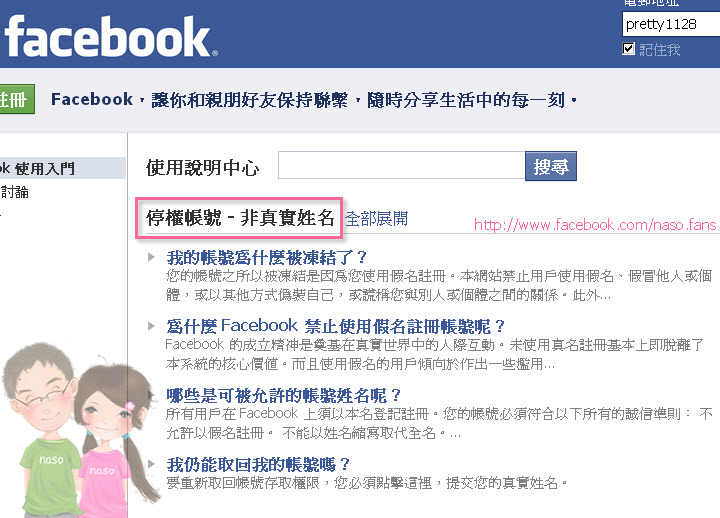
Task: Open question 哪些是可被允許的帳號姓名呢？
Action: click(x=284, y=395)
